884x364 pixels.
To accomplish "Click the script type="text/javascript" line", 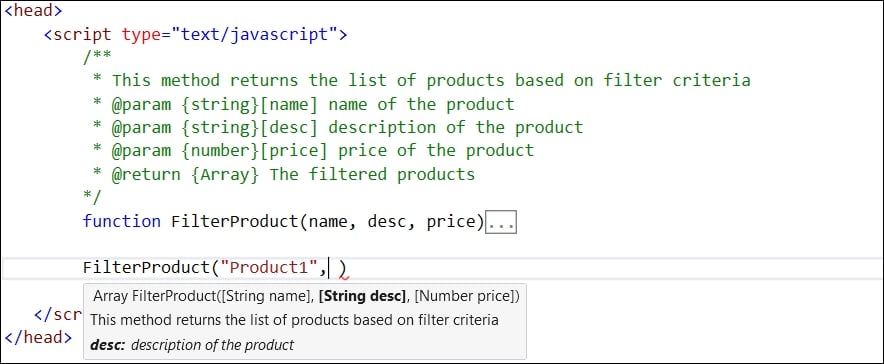I will 195,34.
